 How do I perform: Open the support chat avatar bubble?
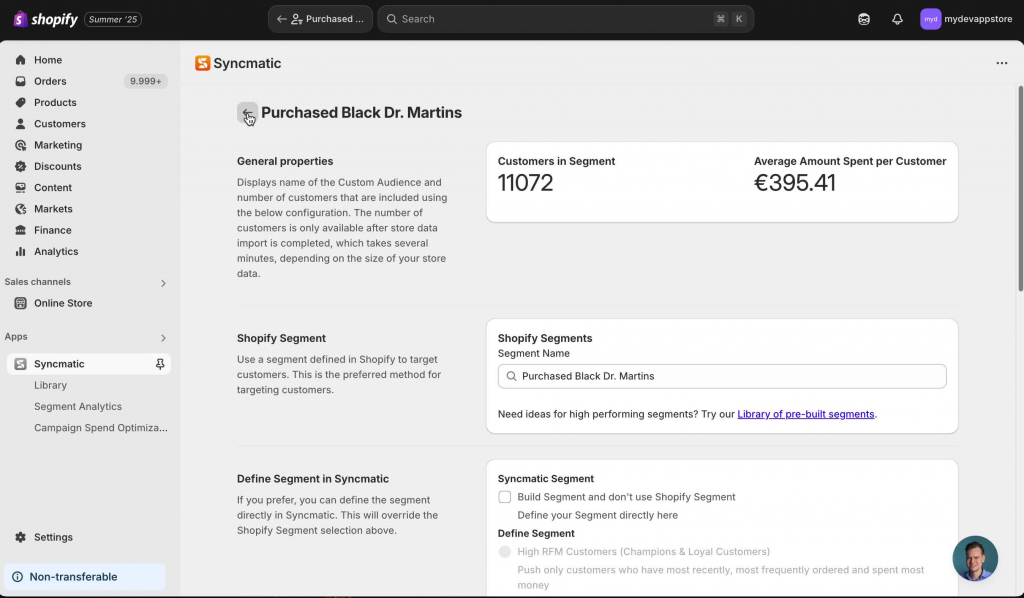click(x=974, y=558)
